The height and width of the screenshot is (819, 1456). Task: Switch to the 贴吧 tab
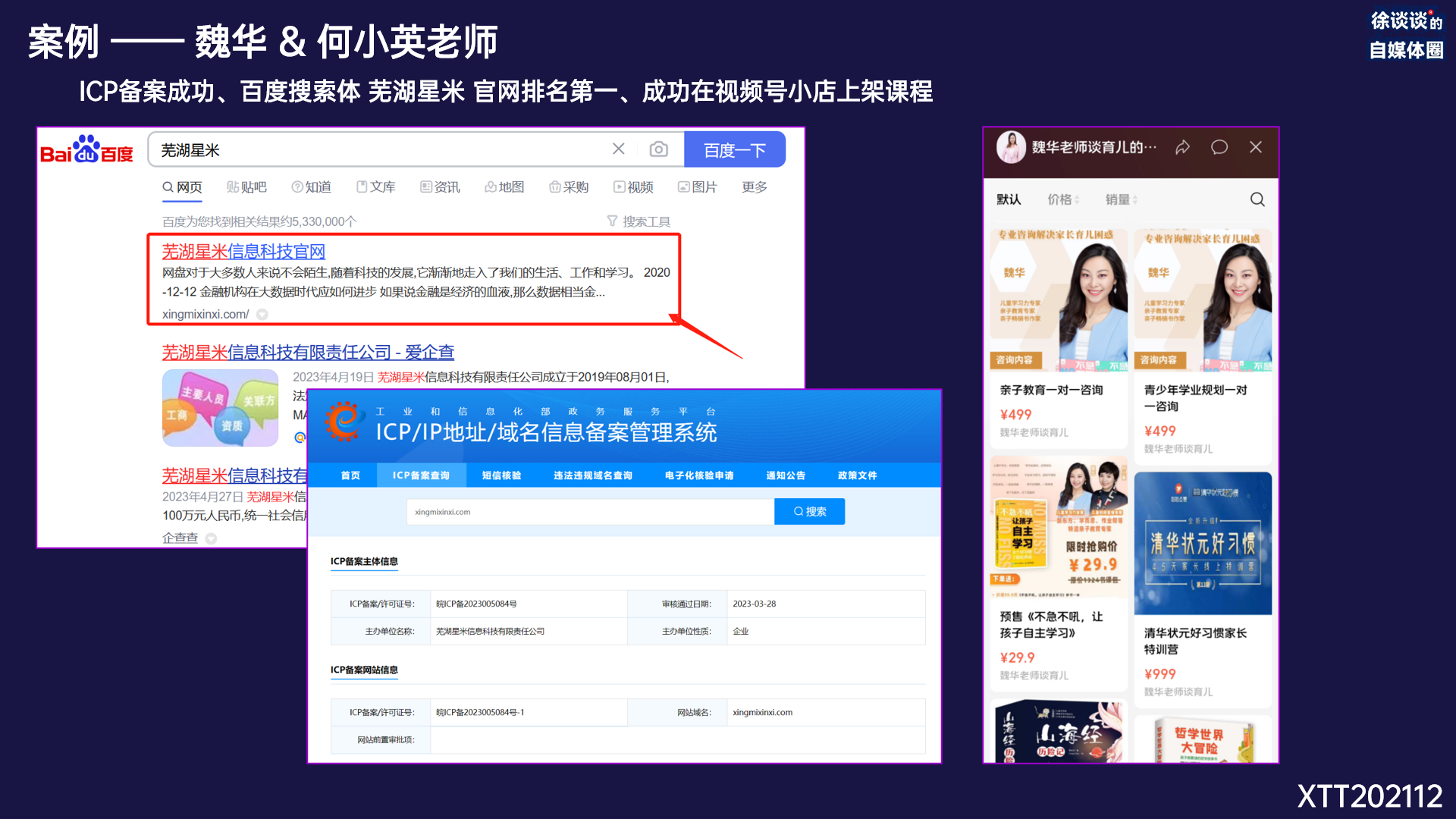tap(247, 187)
